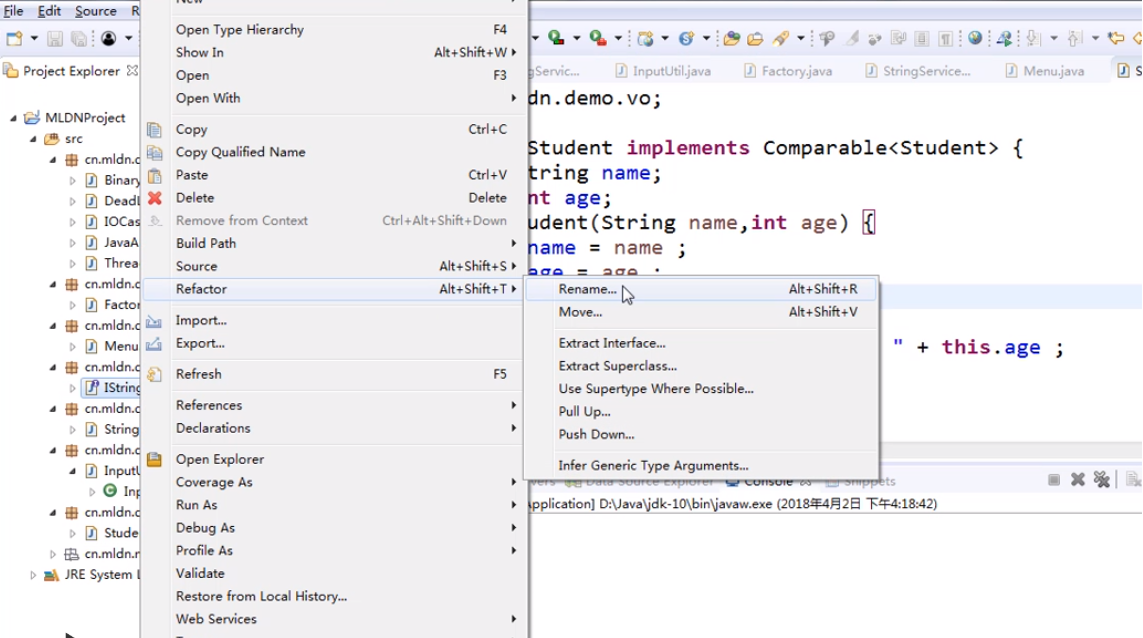Screen dimensions: 1143x638
Task: Click the Open Type toolbar icon
Action: point(731,39)
